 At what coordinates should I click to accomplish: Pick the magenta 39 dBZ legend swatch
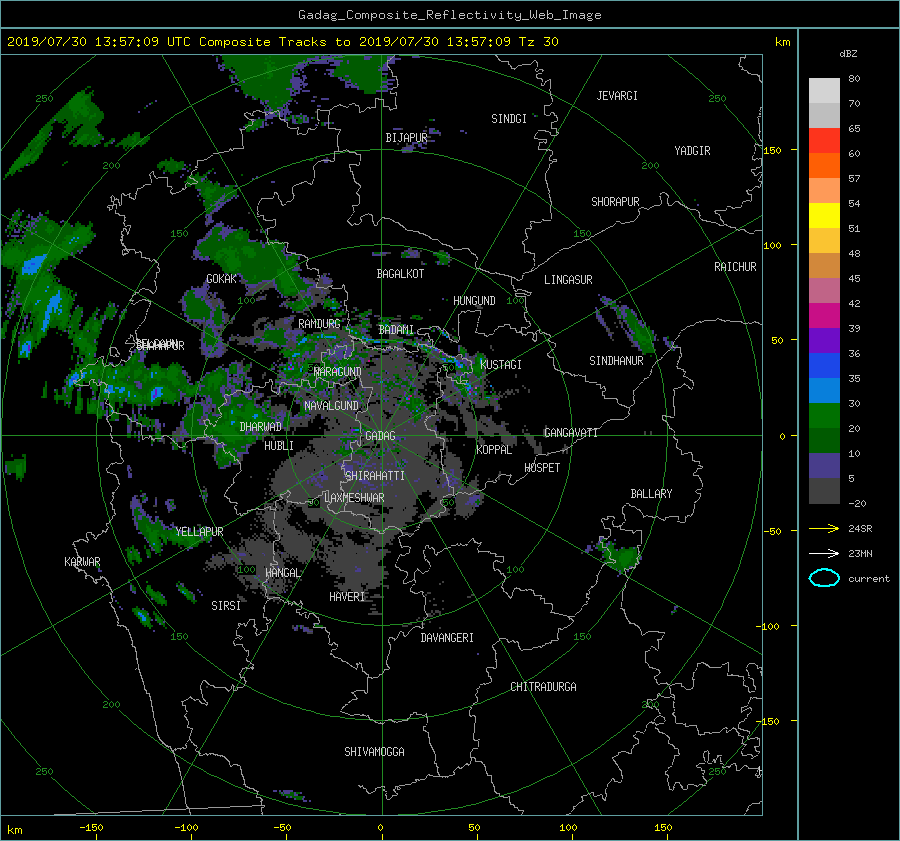point(824,316)
